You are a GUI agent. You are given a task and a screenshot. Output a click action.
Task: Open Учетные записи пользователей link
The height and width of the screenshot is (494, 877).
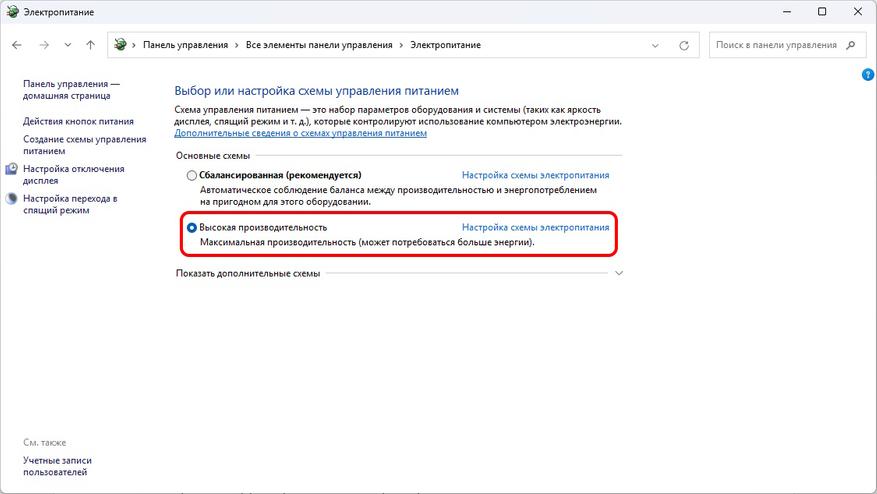[x=57, y=466]
